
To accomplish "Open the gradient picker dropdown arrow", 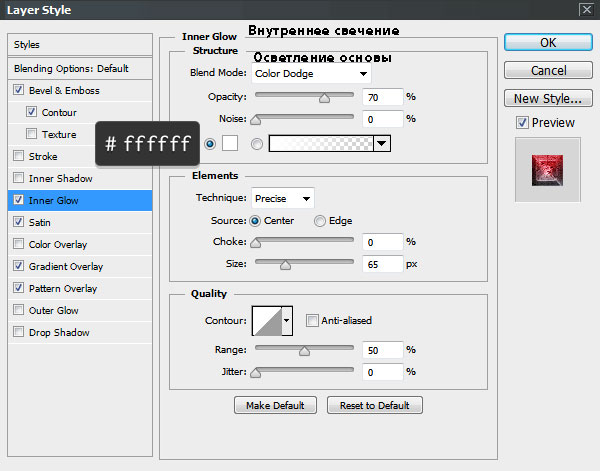I will tap(382, 143).
